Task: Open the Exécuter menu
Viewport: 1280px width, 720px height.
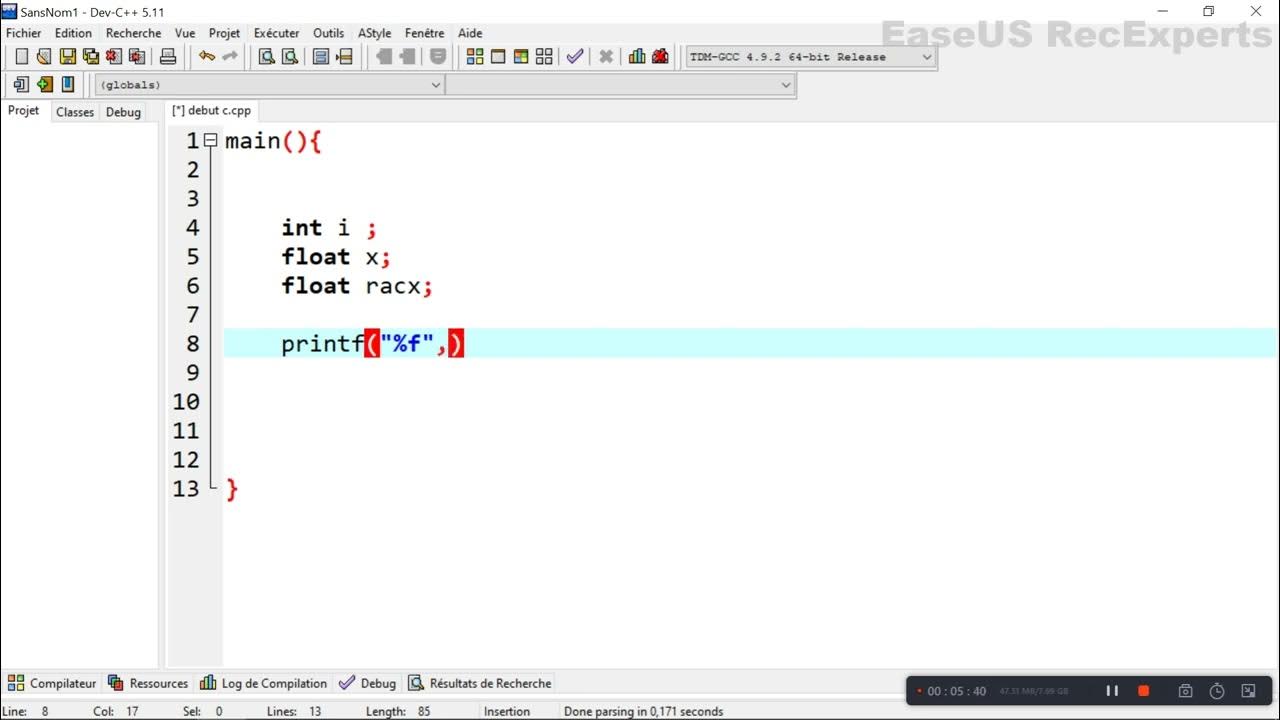Action: (276, 33)
